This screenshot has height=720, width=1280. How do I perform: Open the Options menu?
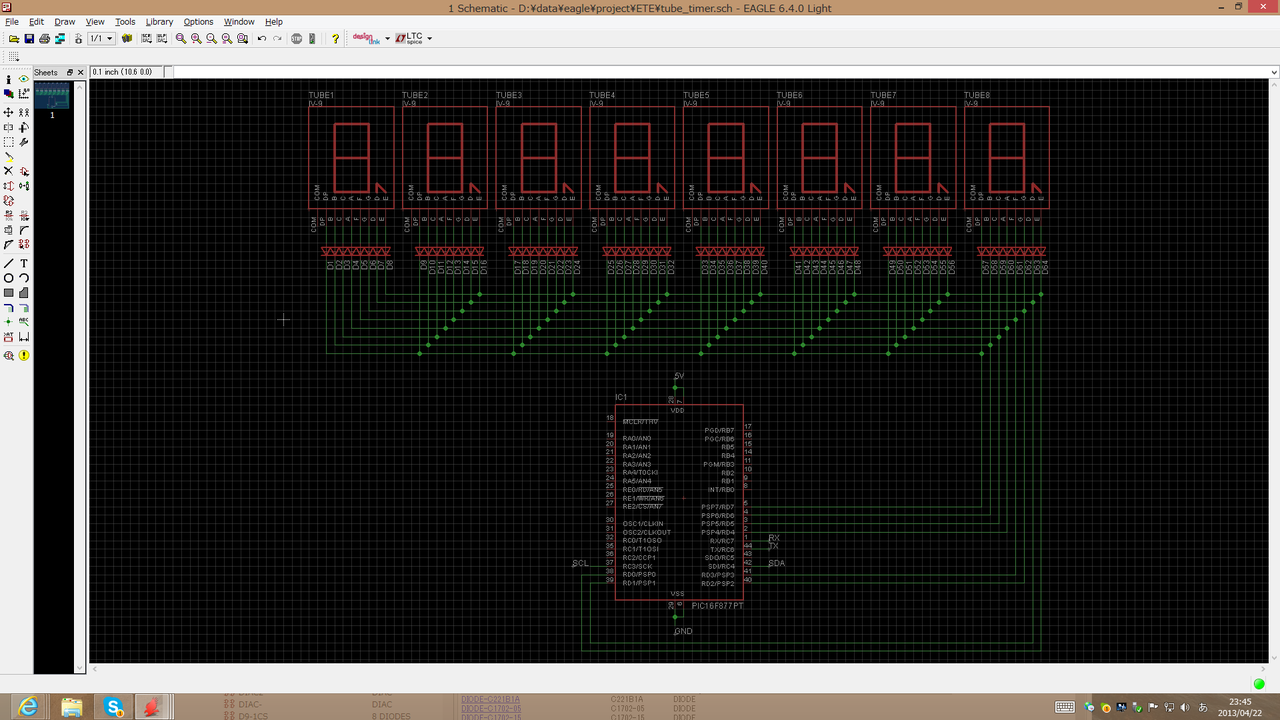pyautogui.click(x=198, y=21)
